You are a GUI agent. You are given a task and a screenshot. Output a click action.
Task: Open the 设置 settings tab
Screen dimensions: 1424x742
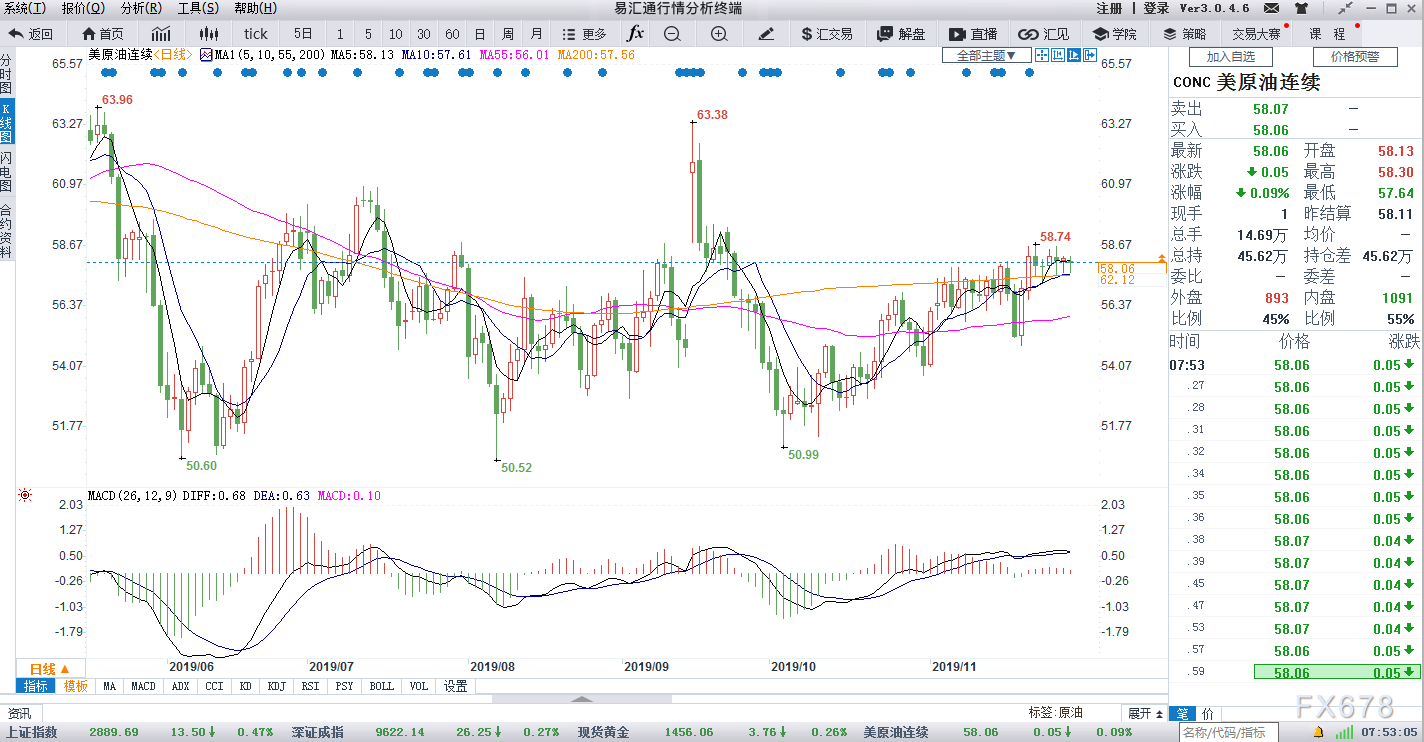click(x=455, y=686)
